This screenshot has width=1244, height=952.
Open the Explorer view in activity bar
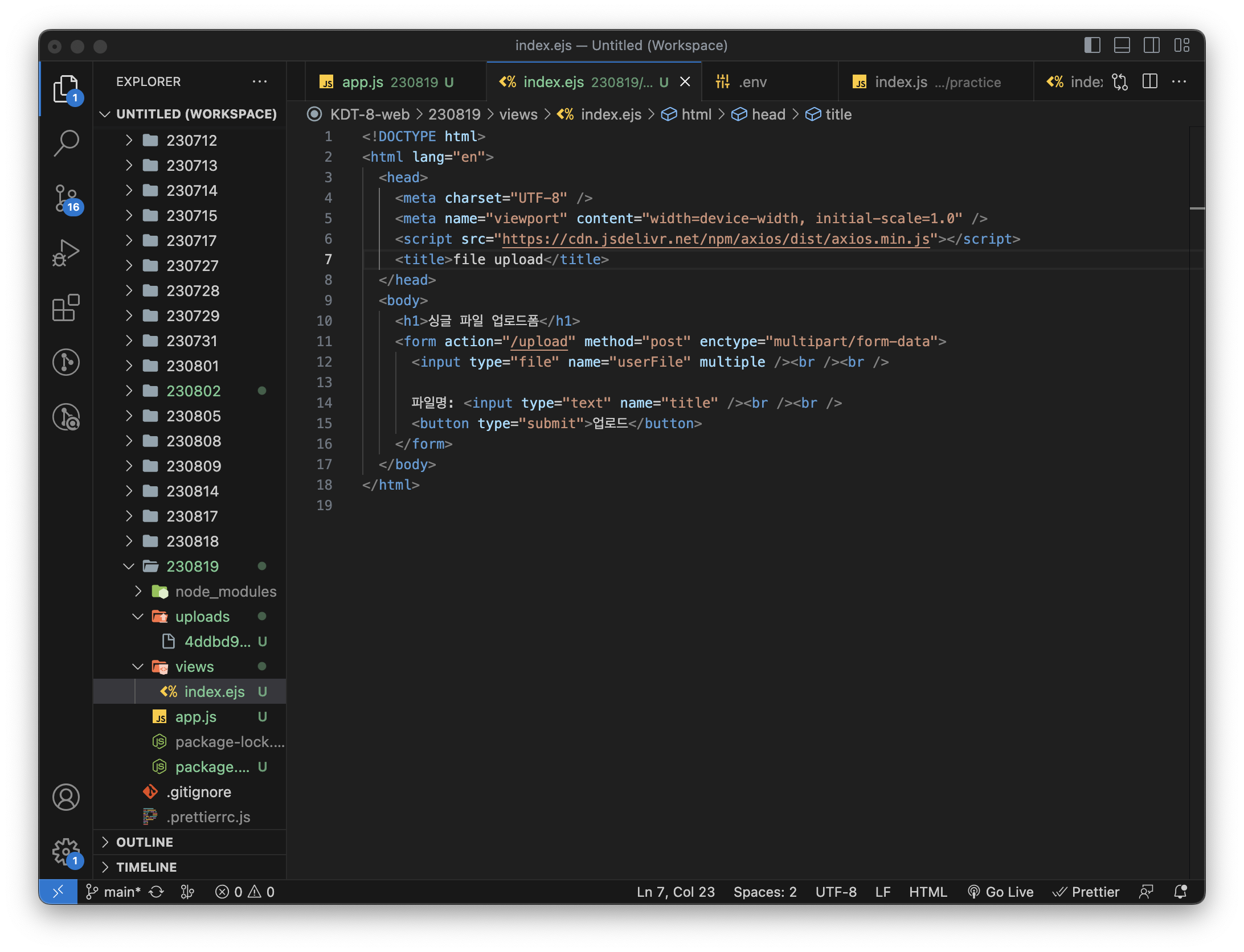point(66,89)
